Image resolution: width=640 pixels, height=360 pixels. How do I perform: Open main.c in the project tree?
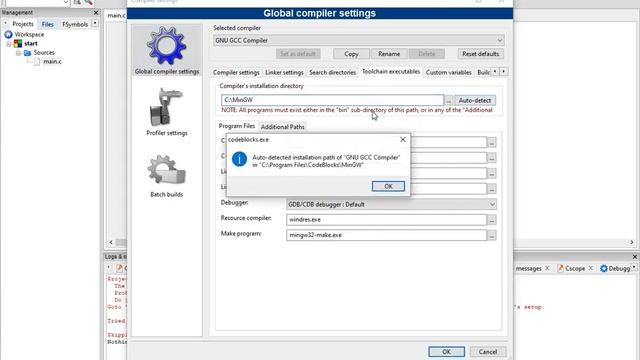click(48, 62)
